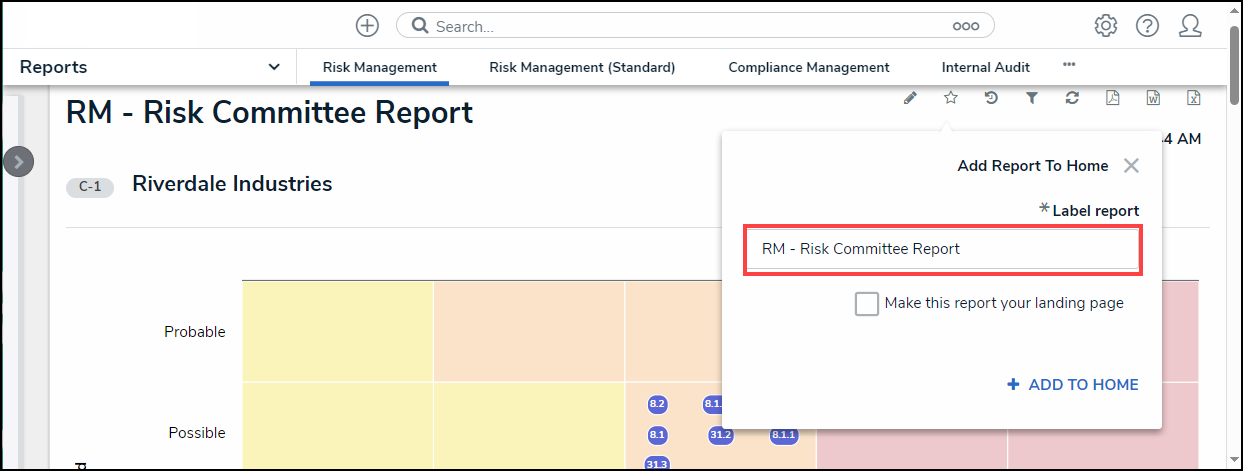Click the ADD TO HOME button
Screen dimensions: 1243x471
coord(1072,385)
